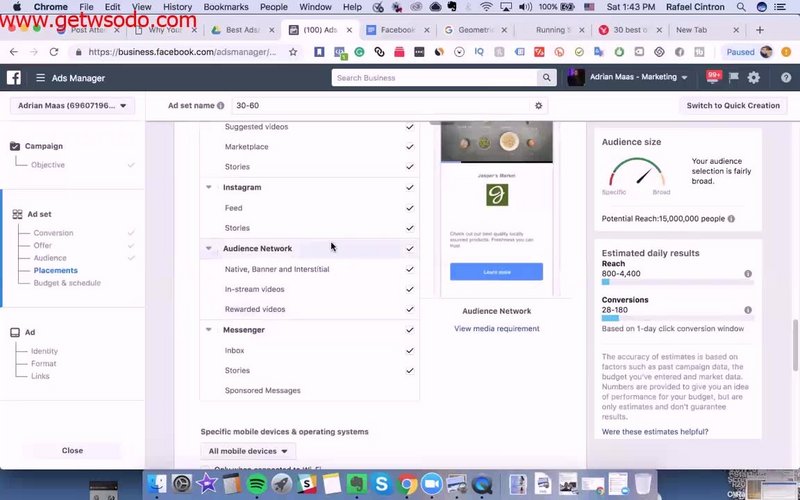Click the info icon beside Ad set name
This screenshot has height=500, width=800.
[220, 106]
